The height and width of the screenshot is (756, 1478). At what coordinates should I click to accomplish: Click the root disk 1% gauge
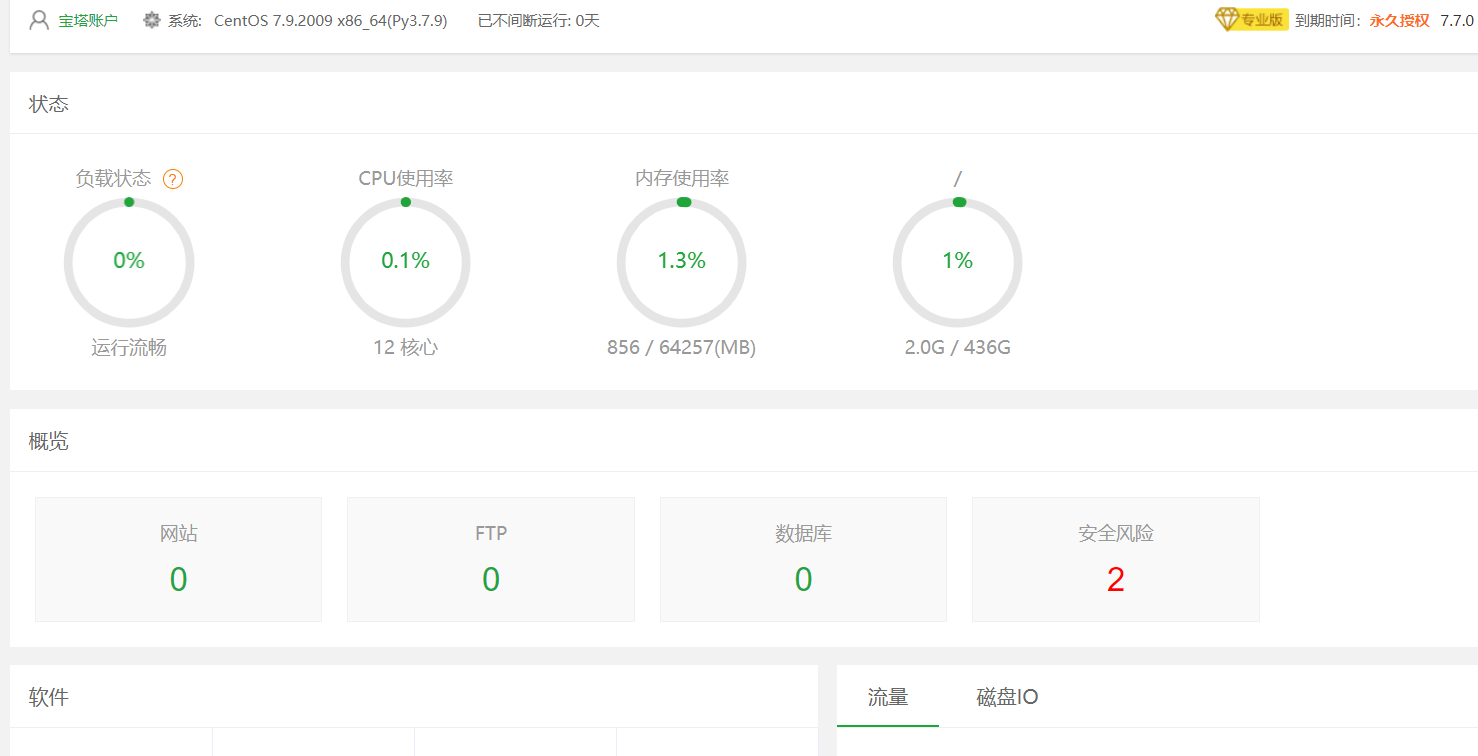[958, 262]
